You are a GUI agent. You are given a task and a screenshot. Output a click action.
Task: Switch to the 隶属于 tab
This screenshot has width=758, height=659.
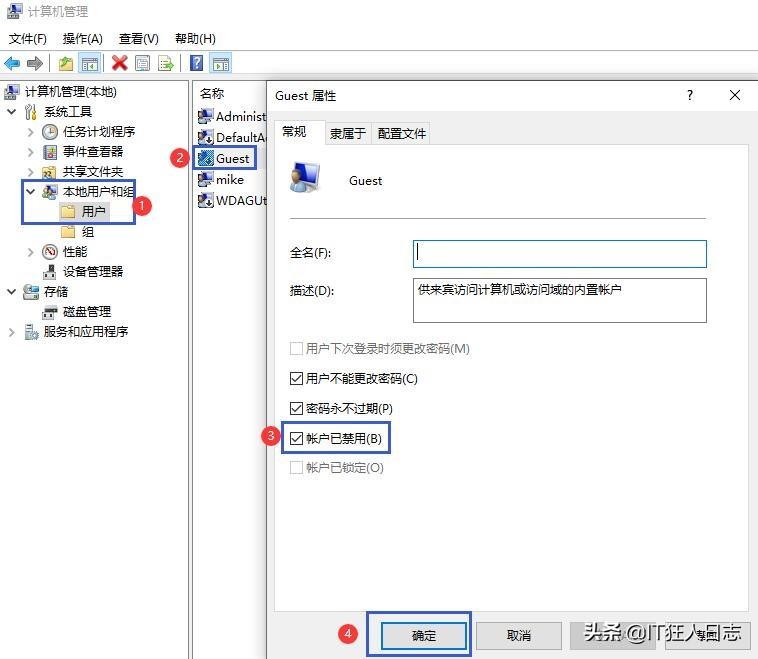point(348,133)
